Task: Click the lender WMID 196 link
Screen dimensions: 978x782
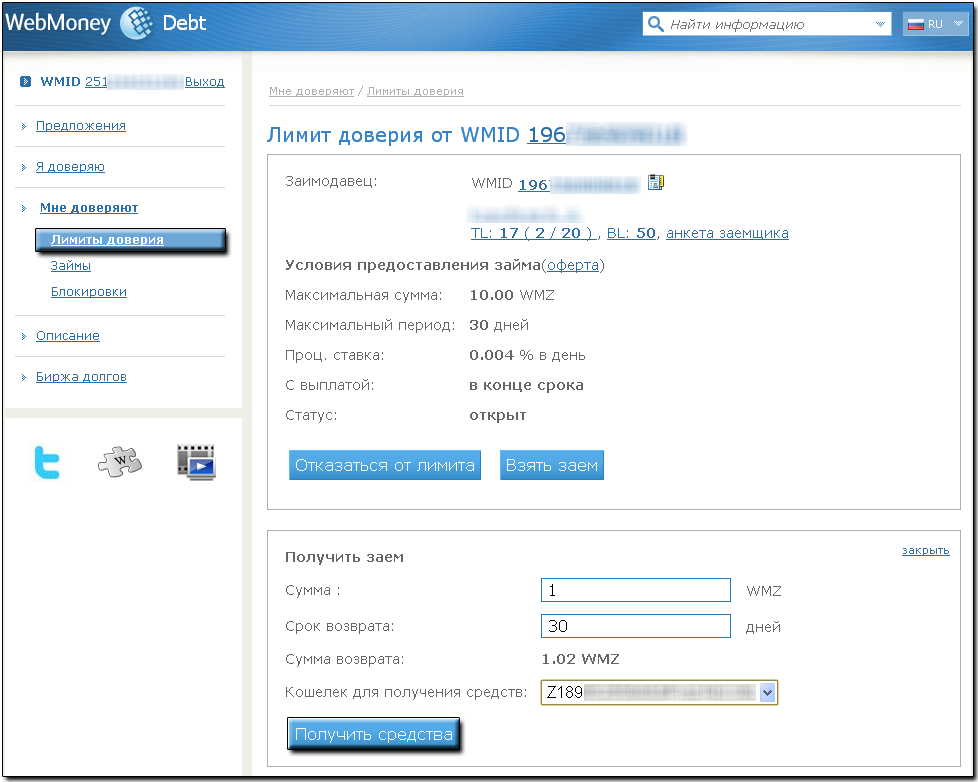Action: click(x=578, y=184)
